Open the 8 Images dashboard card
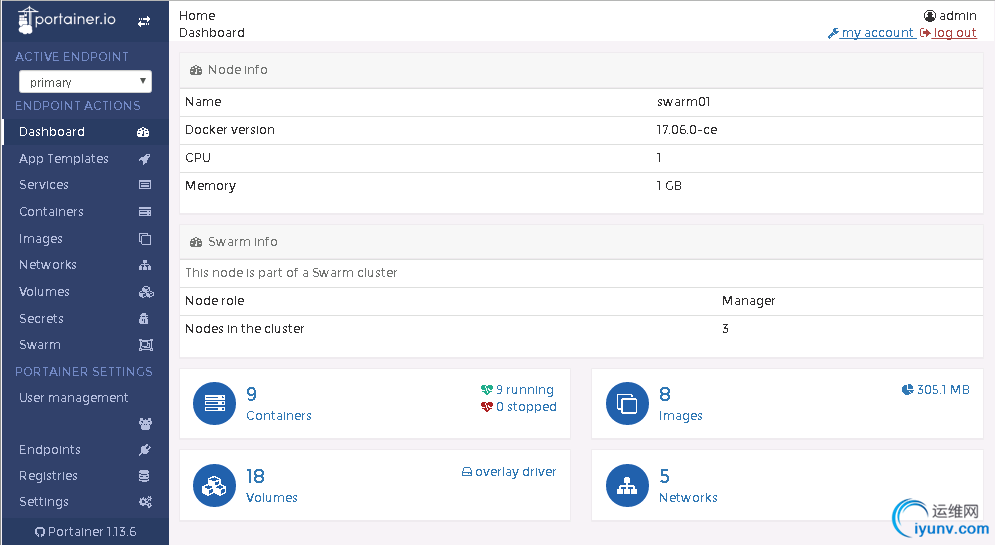The height and width of the screenshot is (545, 995). 787,404
